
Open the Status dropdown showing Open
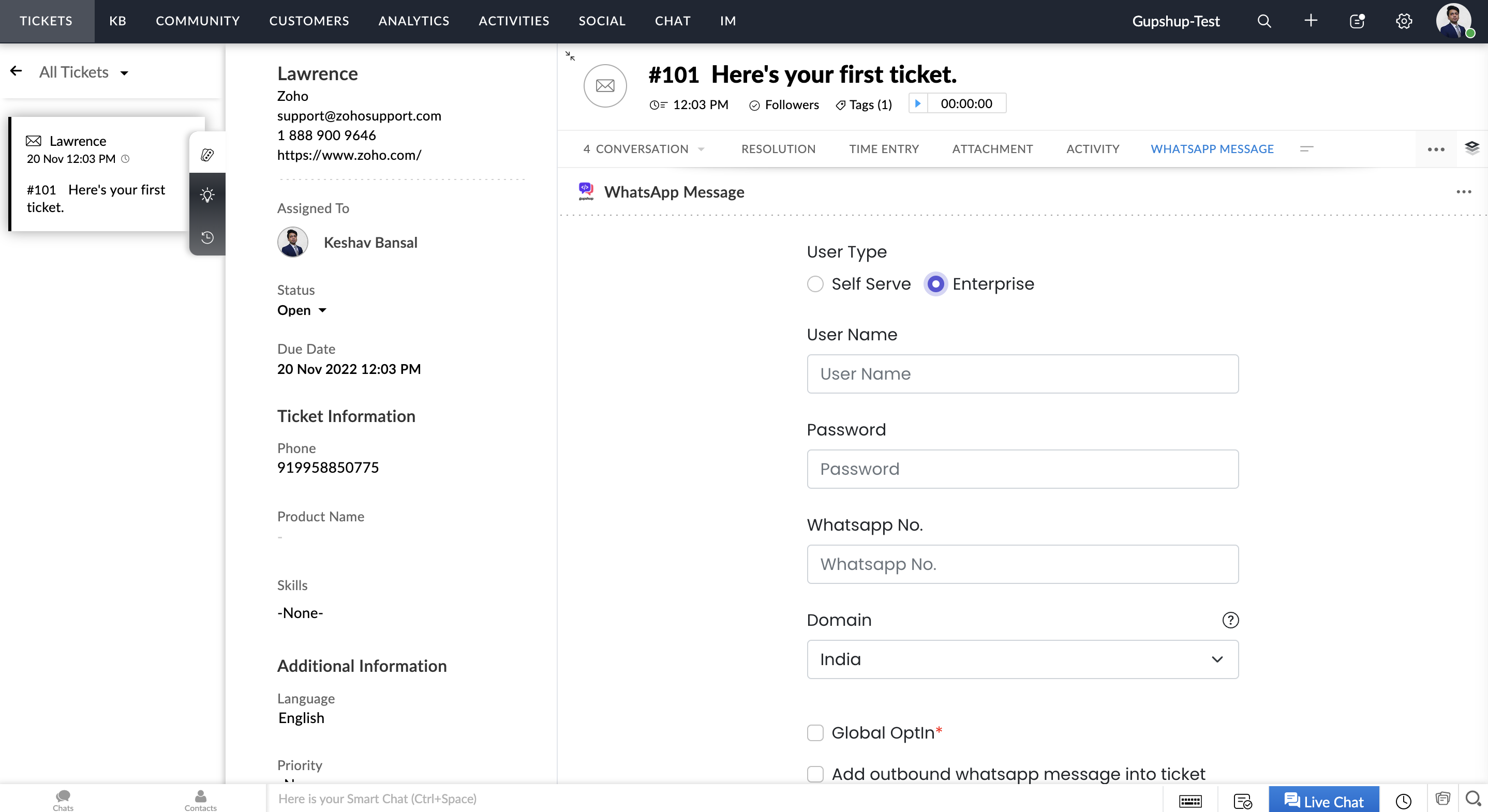[x=302, y=310]
